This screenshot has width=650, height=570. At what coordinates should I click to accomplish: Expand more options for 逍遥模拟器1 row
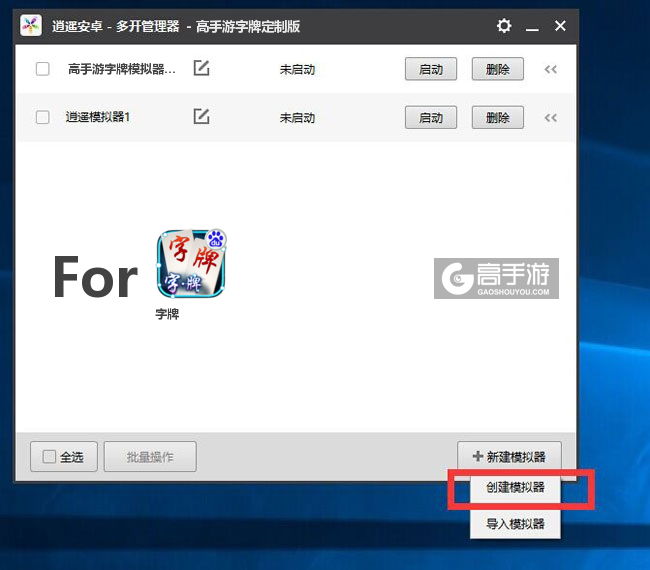(x=550, y=117)
